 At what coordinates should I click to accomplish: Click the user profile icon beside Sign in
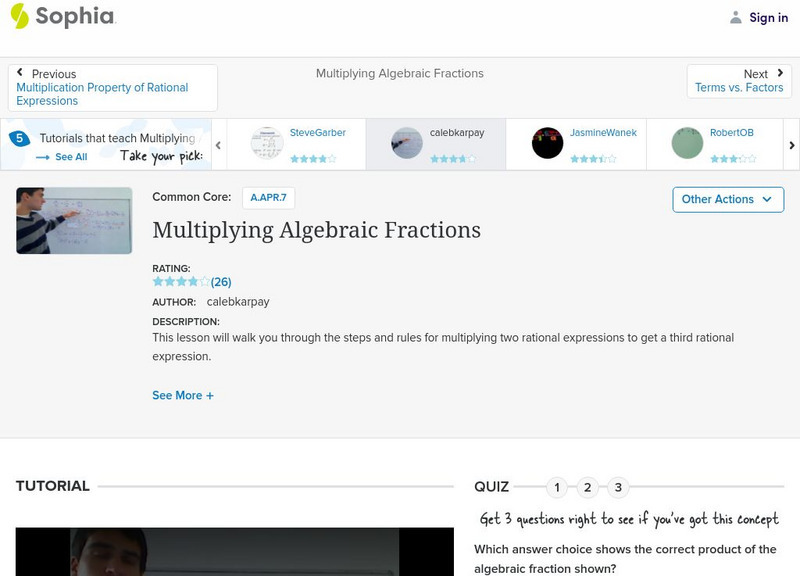click(x=736, y=17)
